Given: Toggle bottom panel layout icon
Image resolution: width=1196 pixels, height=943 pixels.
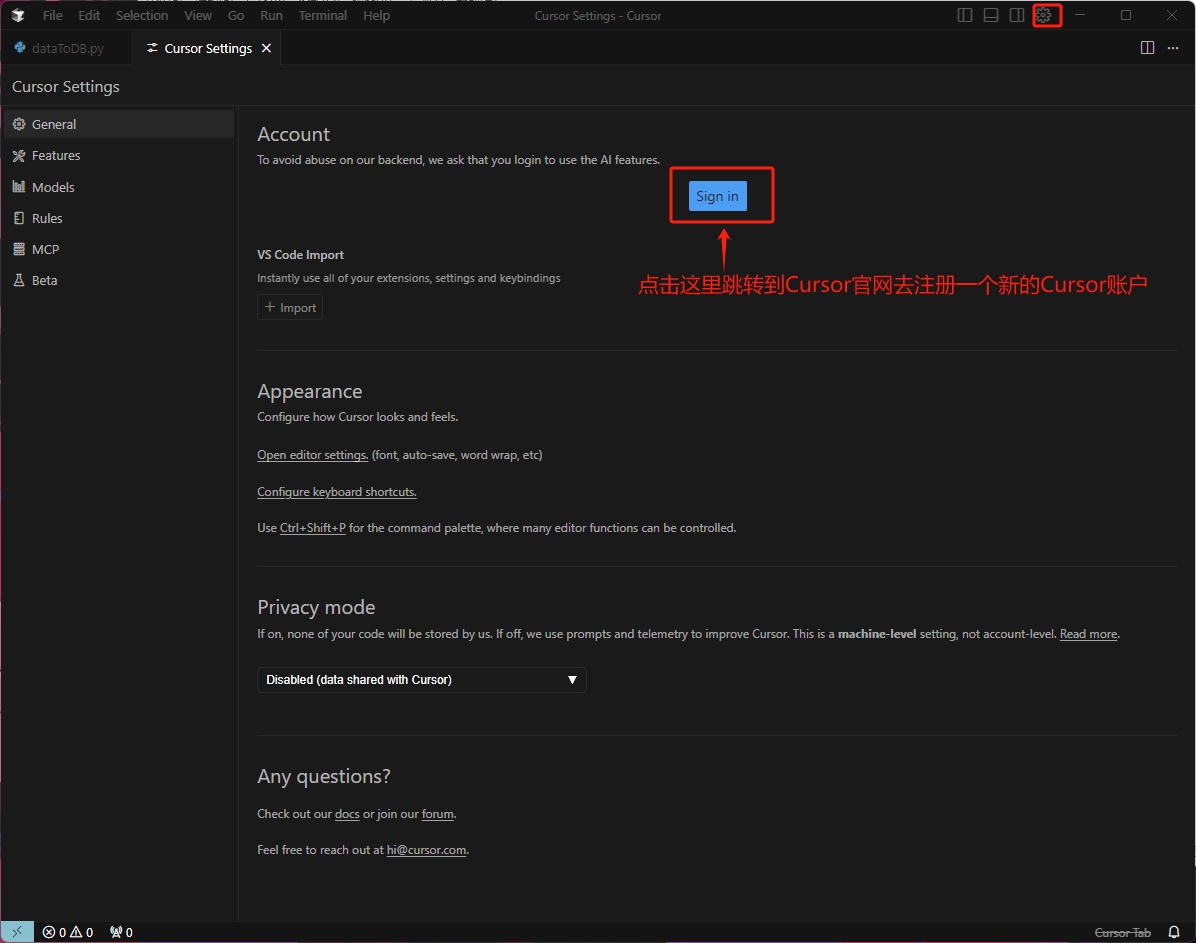Looking at the screenshot, I should click(x=991, y=15).
